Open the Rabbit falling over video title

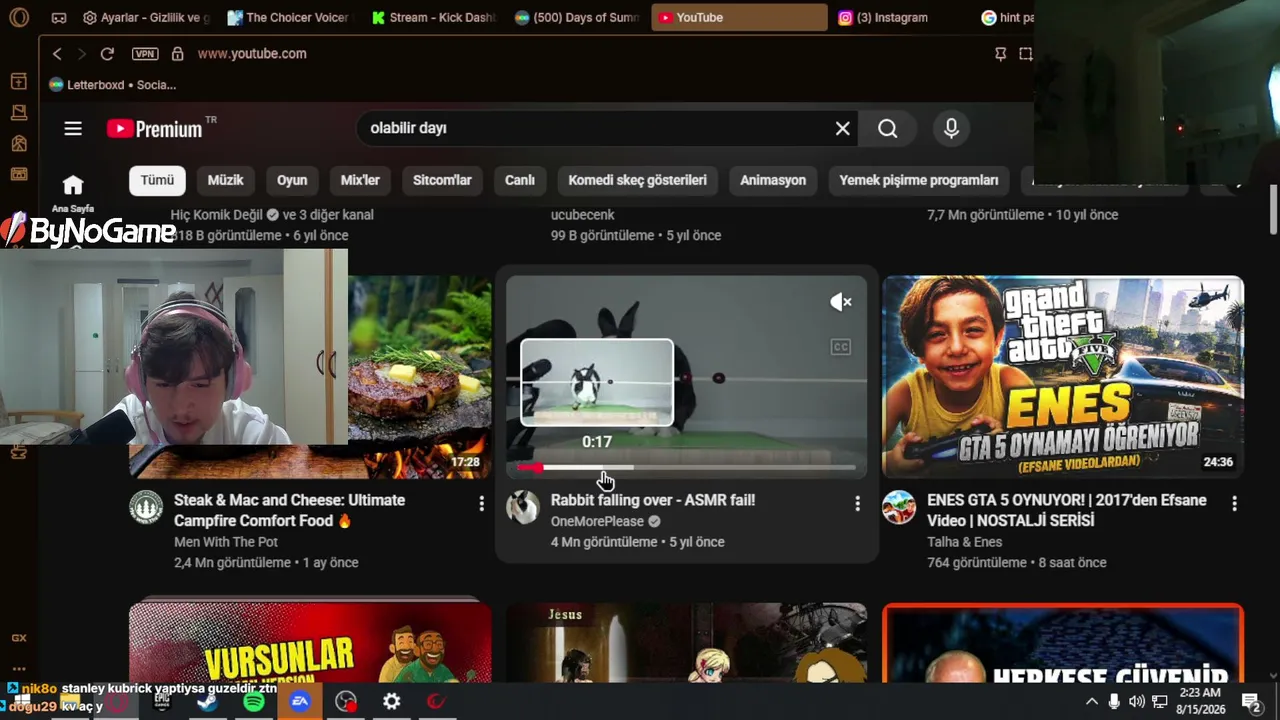pos(653,500)
